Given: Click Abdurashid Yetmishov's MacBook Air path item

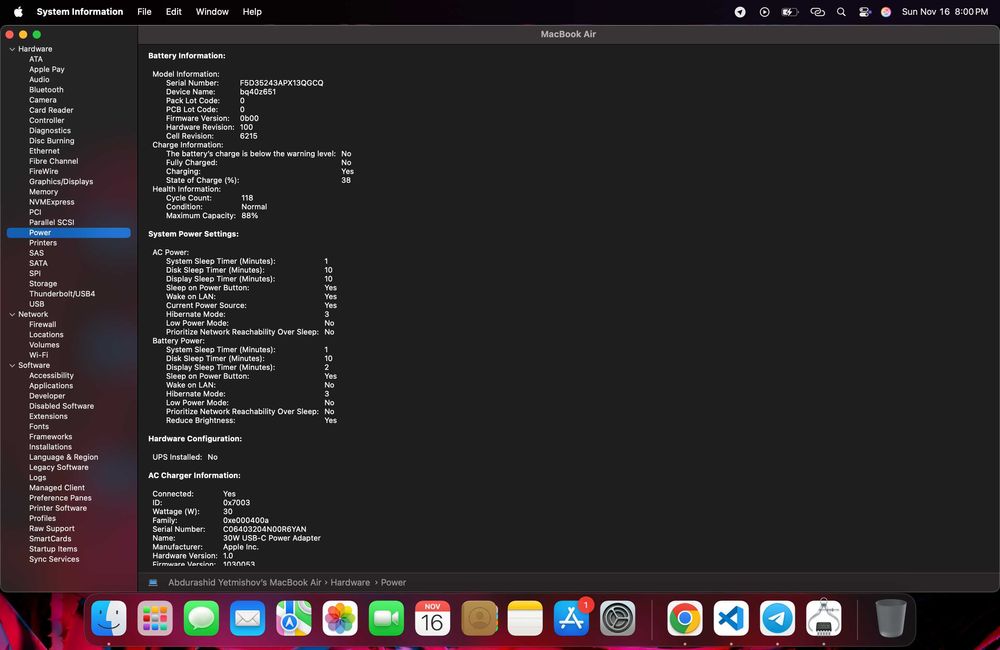Looking at the screenshot, I should (244, 582).
